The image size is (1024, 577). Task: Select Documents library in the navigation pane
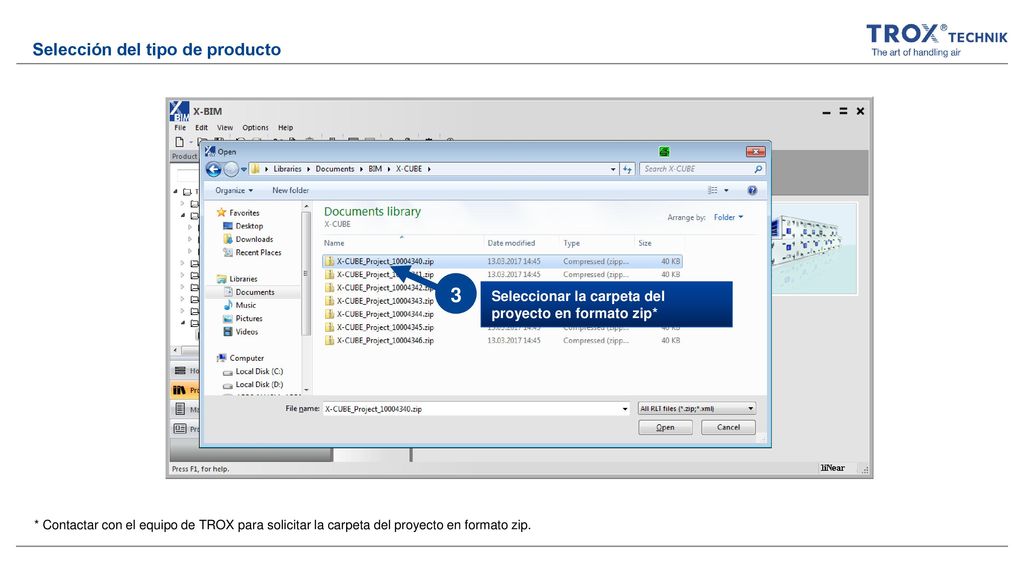pos(255,292)
